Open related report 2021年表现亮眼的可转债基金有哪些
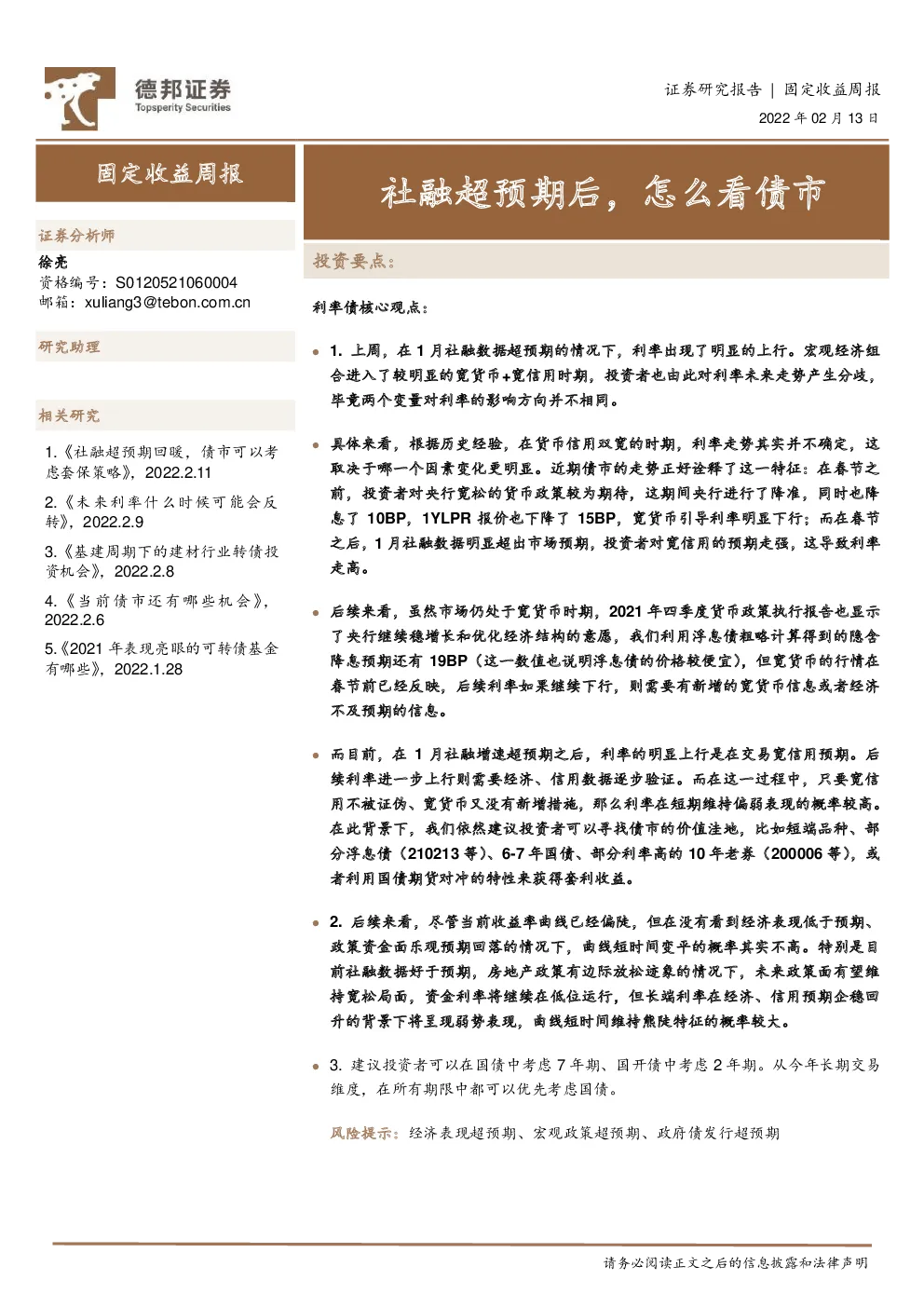Screen dimensions: 924x1307 click(x=161, y=659)
